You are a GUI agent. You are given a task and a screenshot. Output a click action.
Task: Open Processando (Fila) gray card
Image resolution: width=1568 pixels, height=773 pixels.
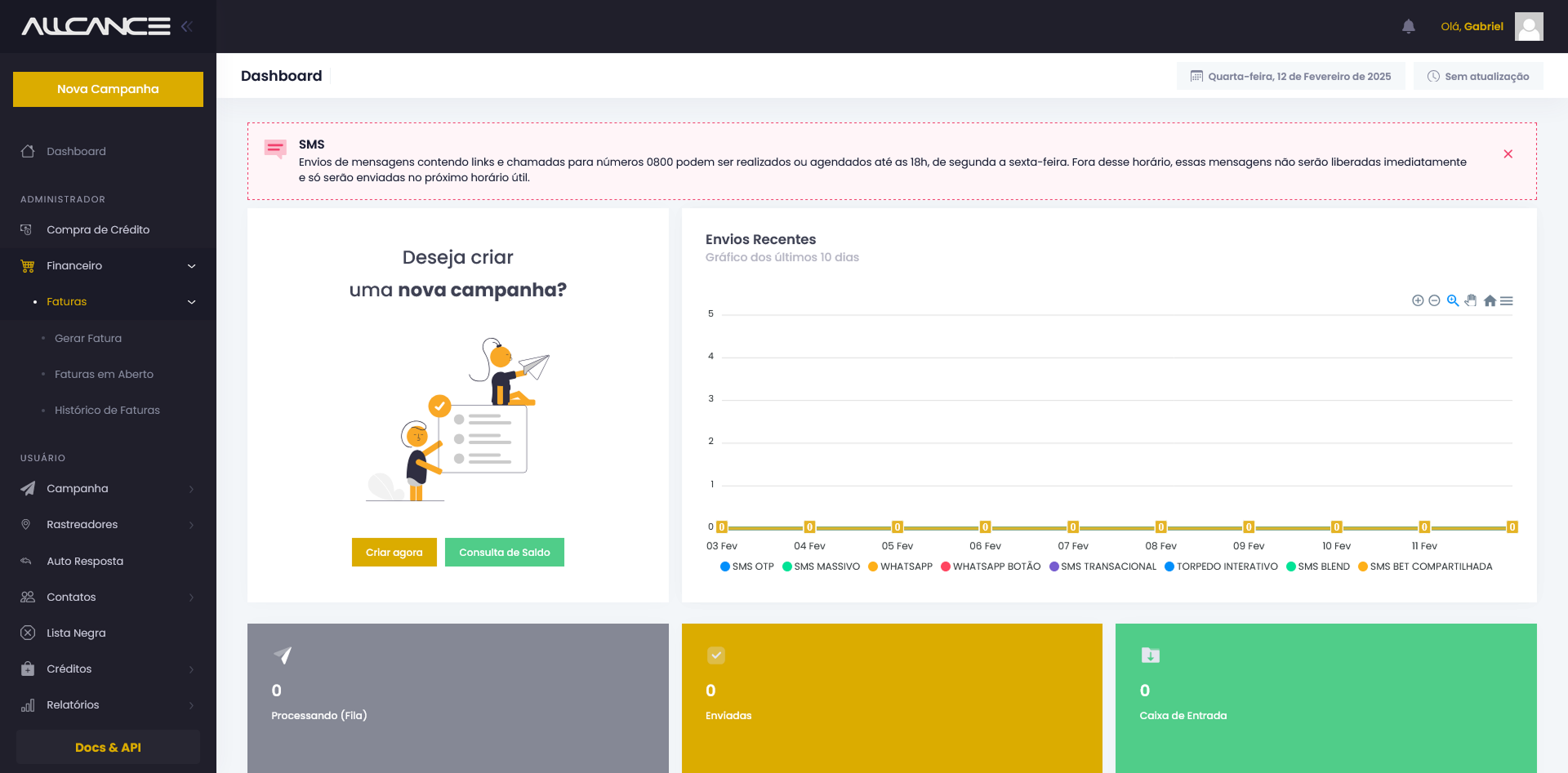[458, 699]
